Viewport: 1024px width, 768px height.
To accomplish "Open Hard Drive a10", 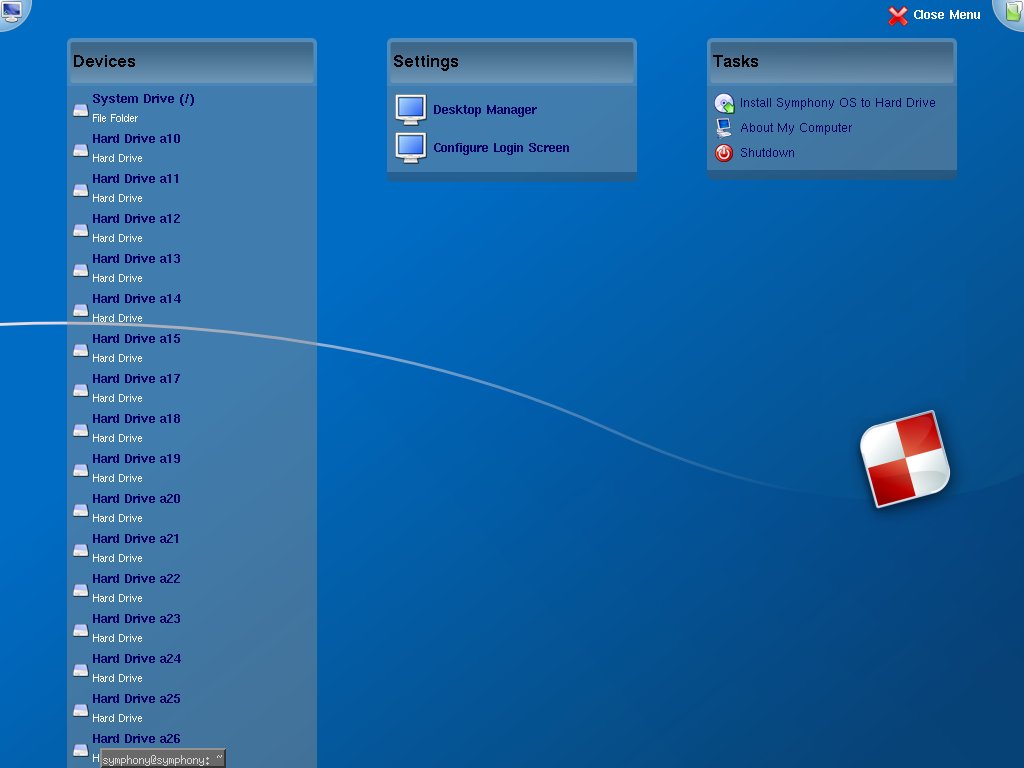I will click(x=136, y=138).
